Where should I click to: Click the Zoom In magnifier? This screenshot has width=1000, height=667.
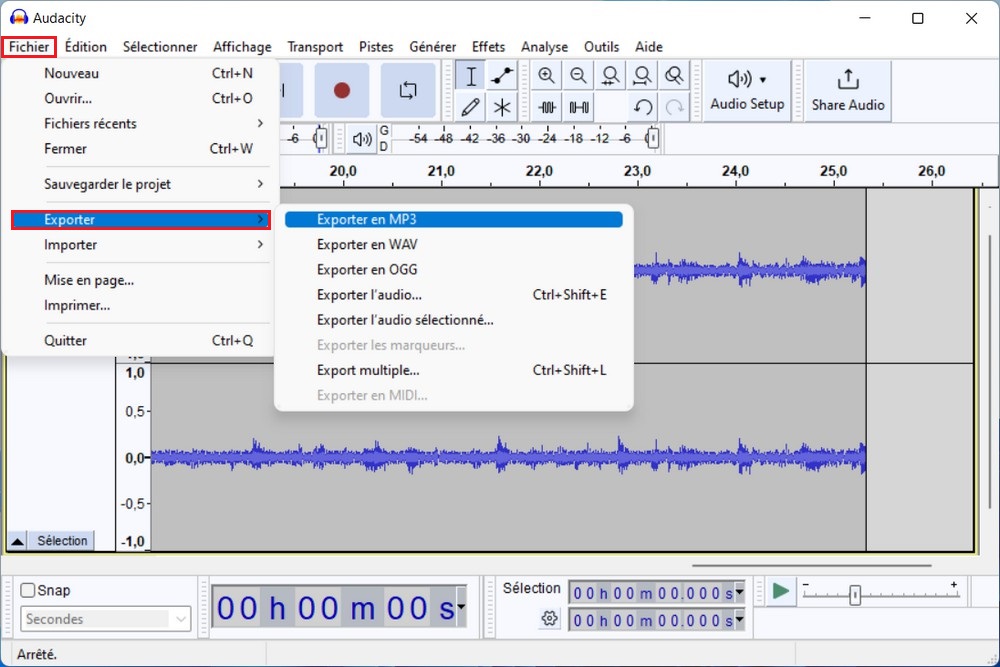coord(547,76)
